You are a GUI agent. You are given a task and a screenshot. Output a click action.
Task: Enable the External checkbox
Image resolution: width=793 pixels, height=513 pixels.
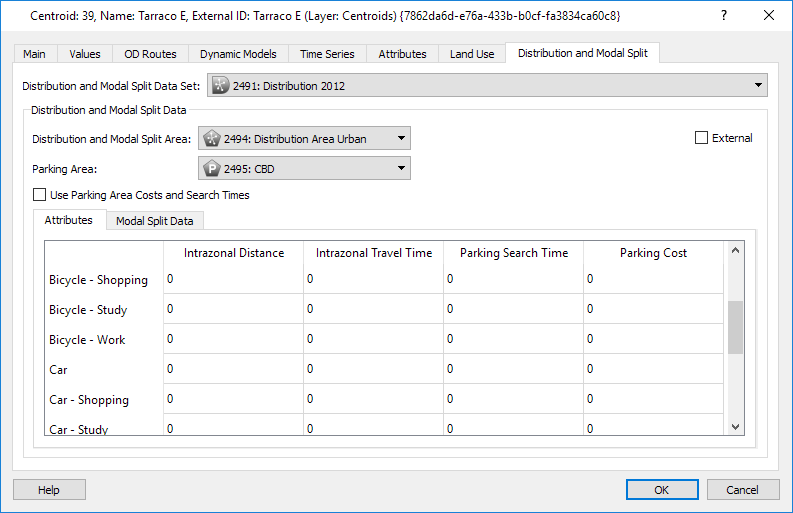coord(701,138)
